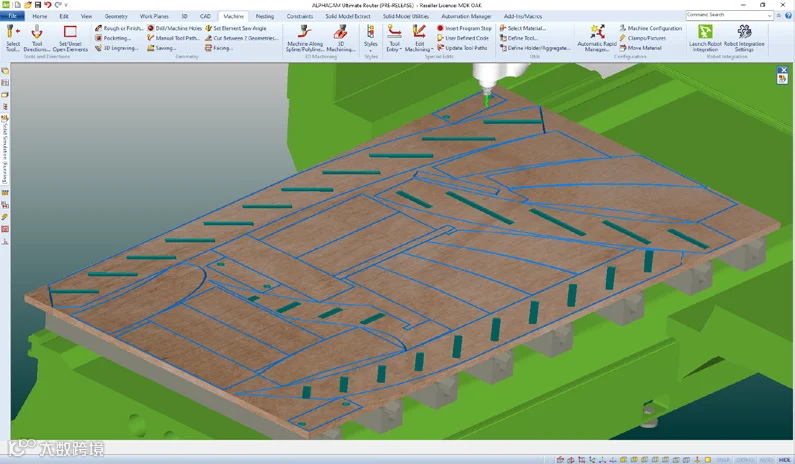Open 3D Machining tool
795x464 pixels.
[341, 39]
